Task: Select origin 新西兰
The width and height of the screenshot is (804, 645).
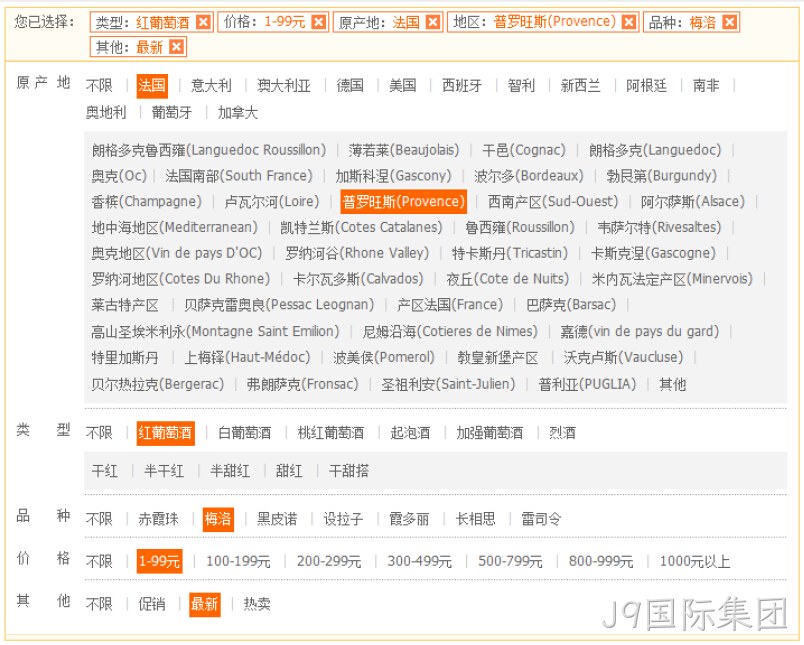Action: pyautogui.click(x=580, y=86)
